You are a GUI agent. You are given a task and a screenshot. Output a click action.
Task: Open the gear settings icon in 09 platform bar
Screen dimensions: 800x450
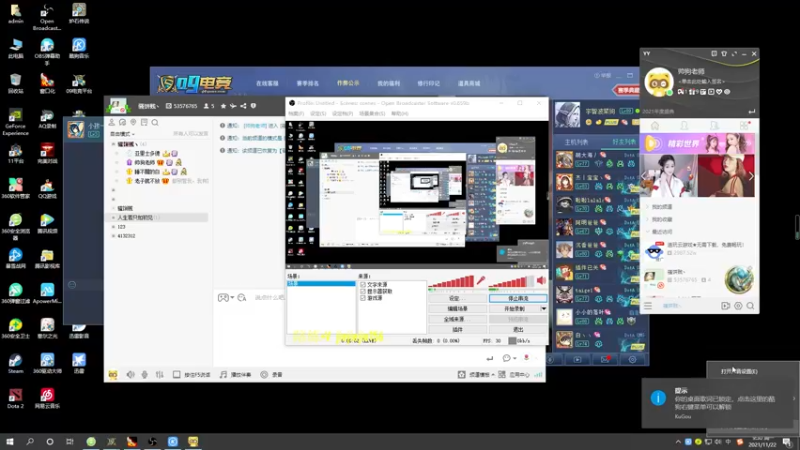tap(632, 359)
